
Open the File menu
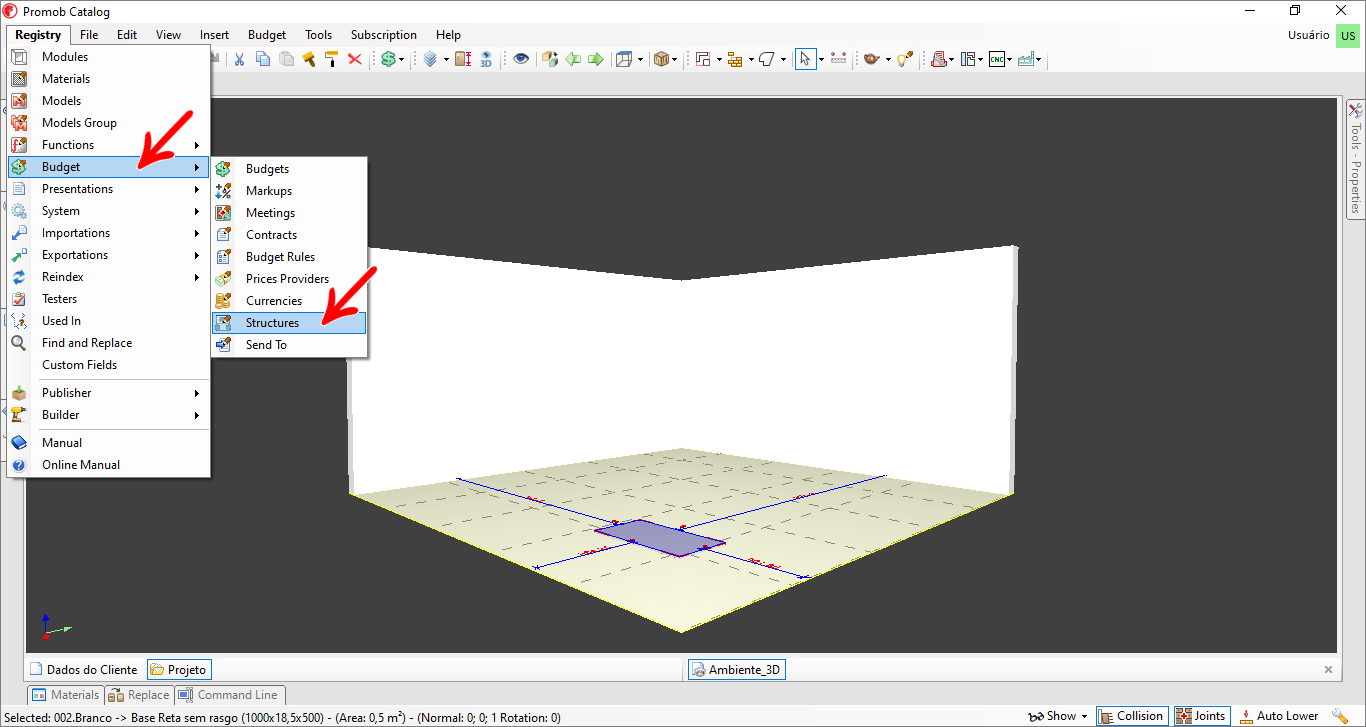89,35
